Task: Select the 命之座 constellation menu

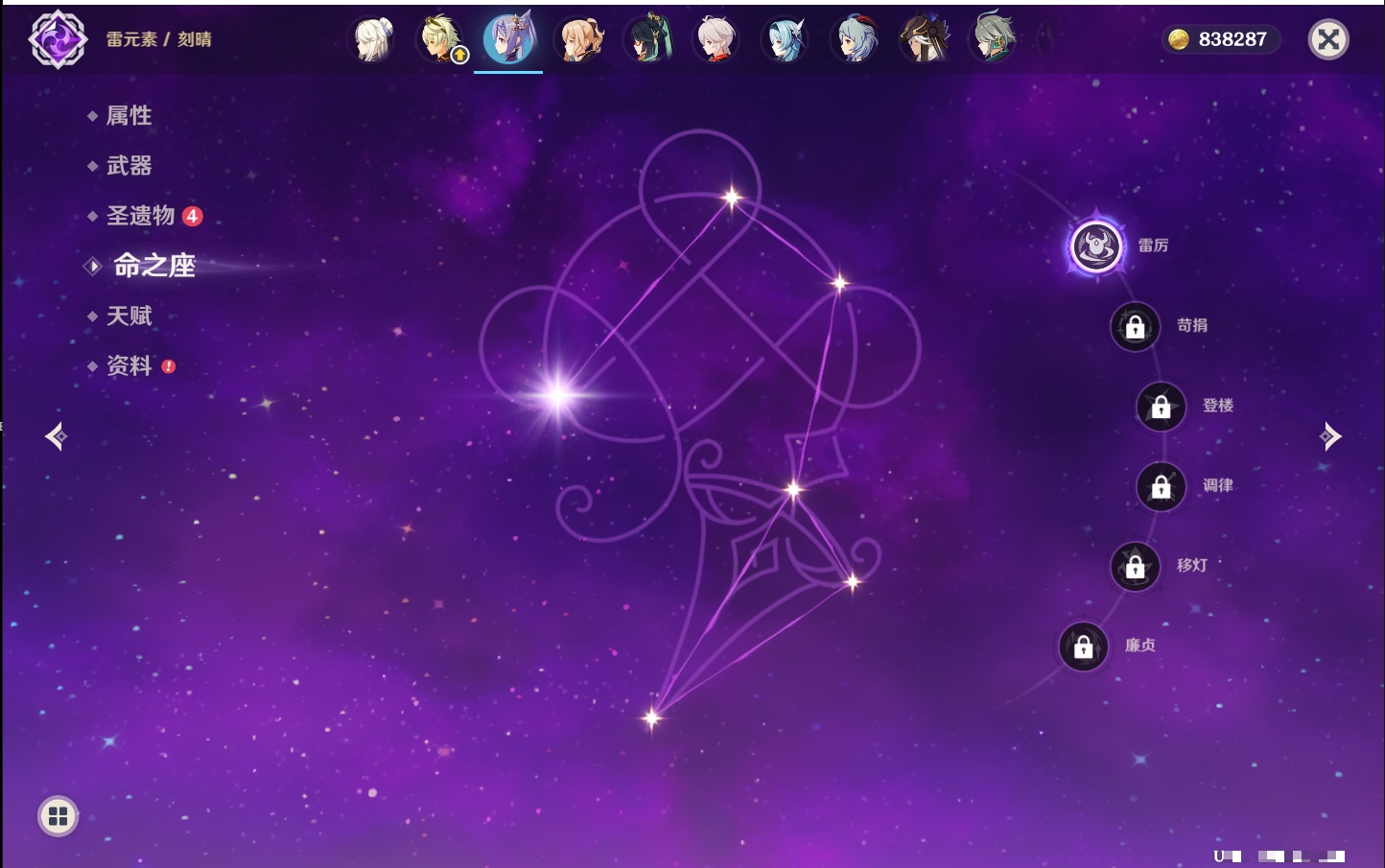Action: [x=154, y=266]
